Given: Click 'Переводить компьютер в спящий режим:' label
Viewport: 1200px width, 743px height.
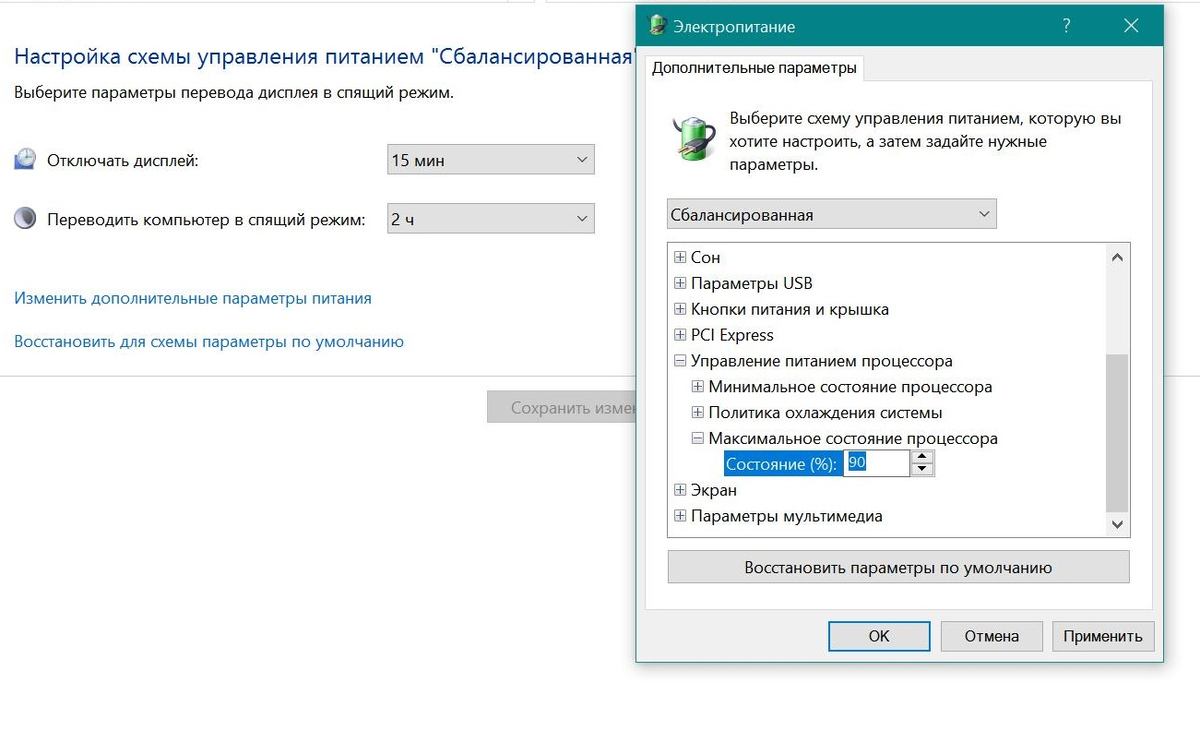Looking at the screenshot, I should (206, 219).
